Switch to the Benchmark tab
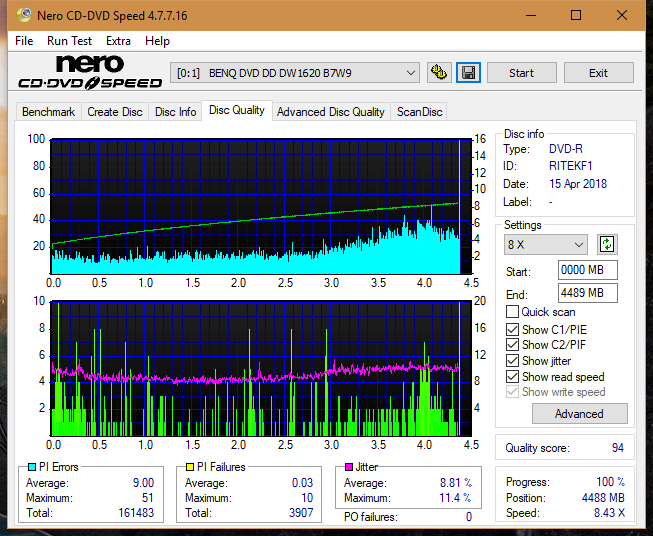Image resolution: width=653 pixels, height=536 pixels. [49, 112]
